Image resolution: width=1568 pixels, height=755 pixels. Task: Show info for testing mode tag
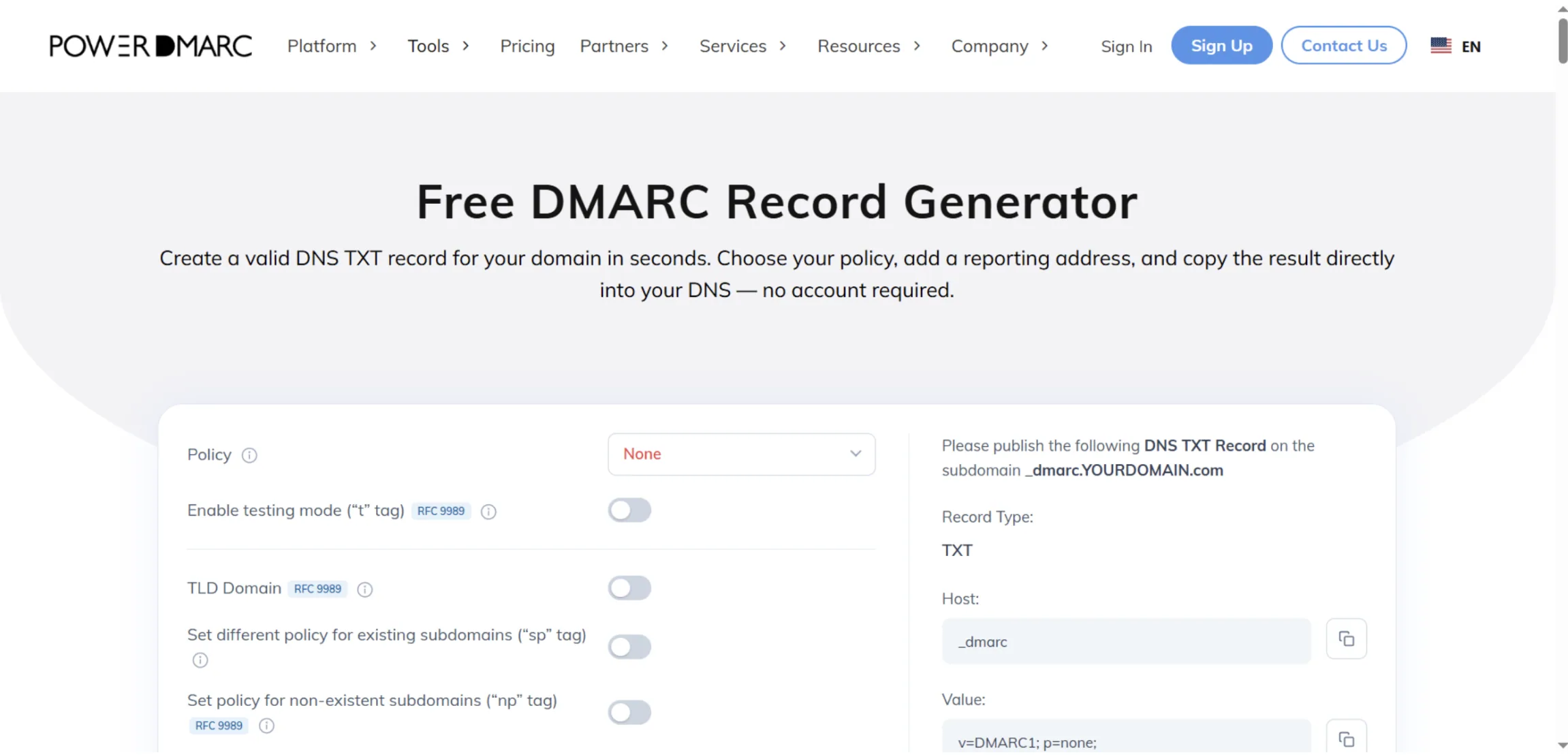(488, 512)
